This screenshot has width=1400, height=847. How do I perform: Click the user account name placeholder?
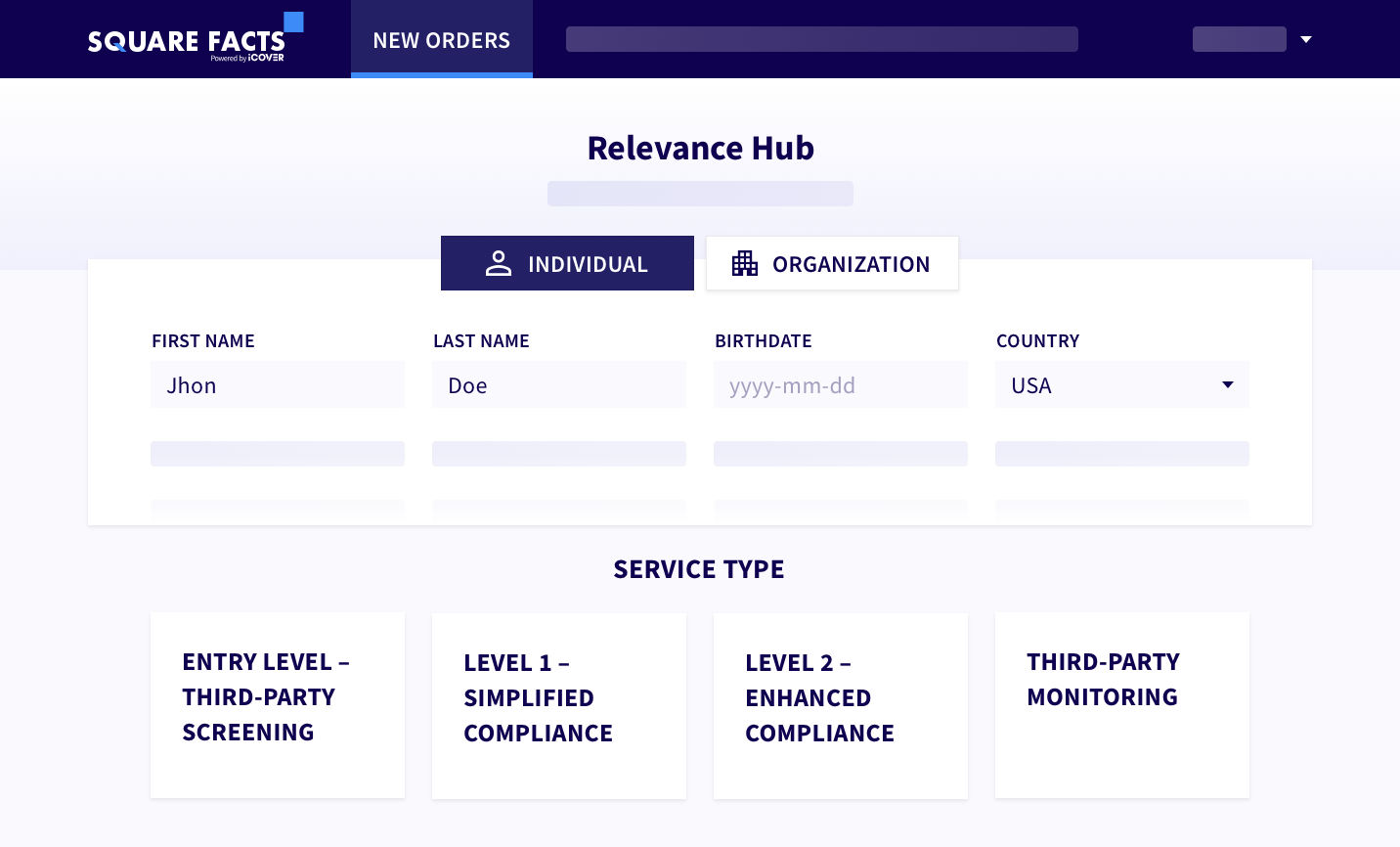coord(1239,39)
